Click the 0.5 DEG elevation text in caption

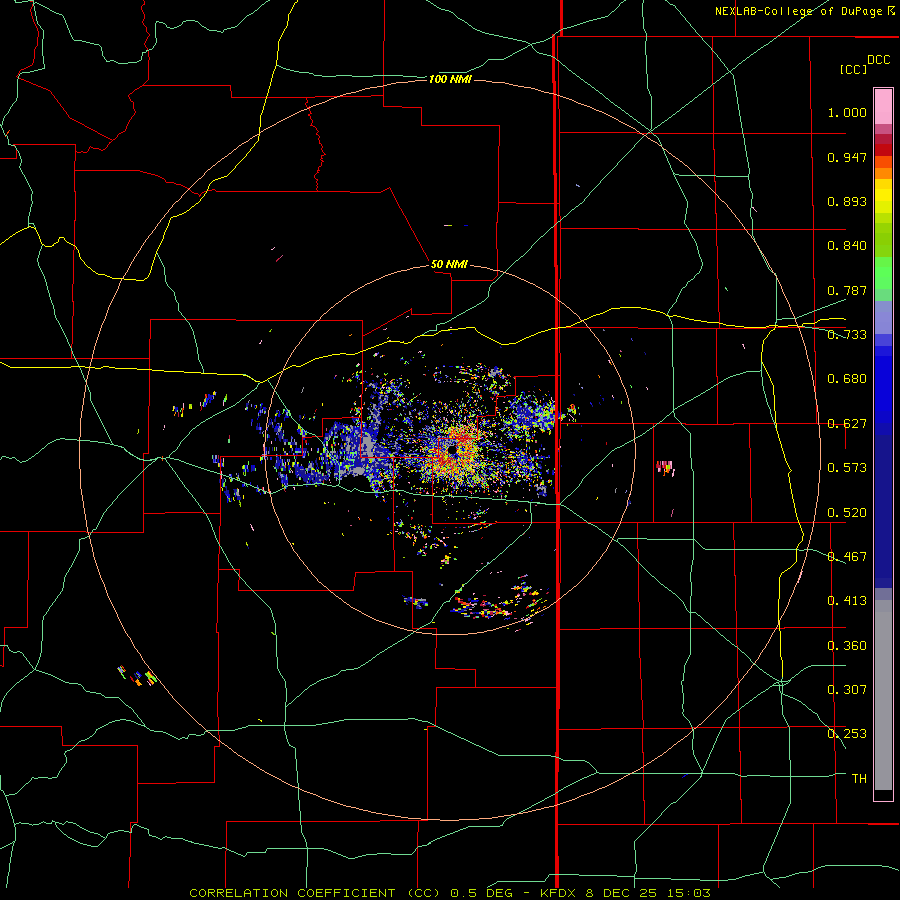(x=481, y=893)
